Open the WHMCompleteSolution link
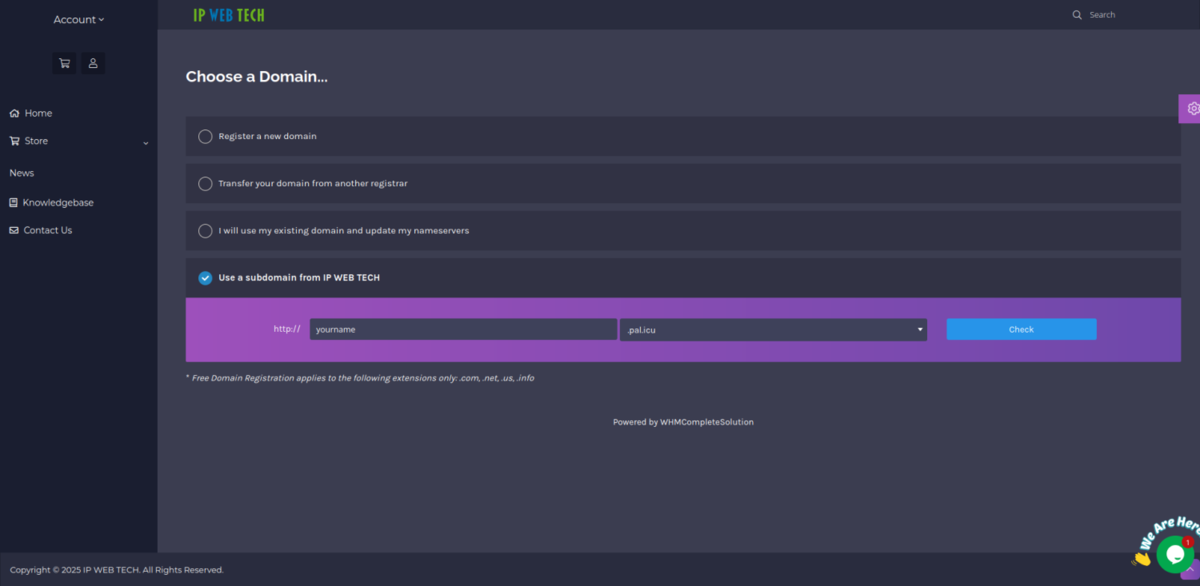 click(x=706, y=422)
